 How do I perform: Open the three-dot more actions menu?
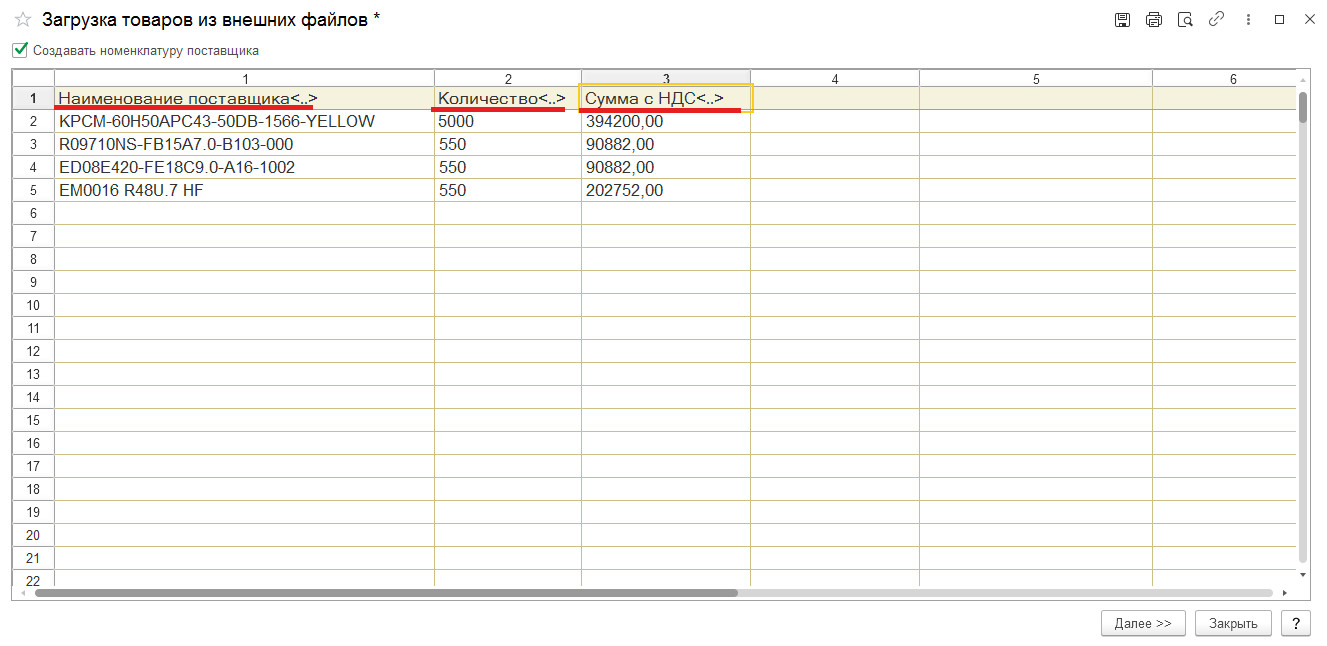1247,20
